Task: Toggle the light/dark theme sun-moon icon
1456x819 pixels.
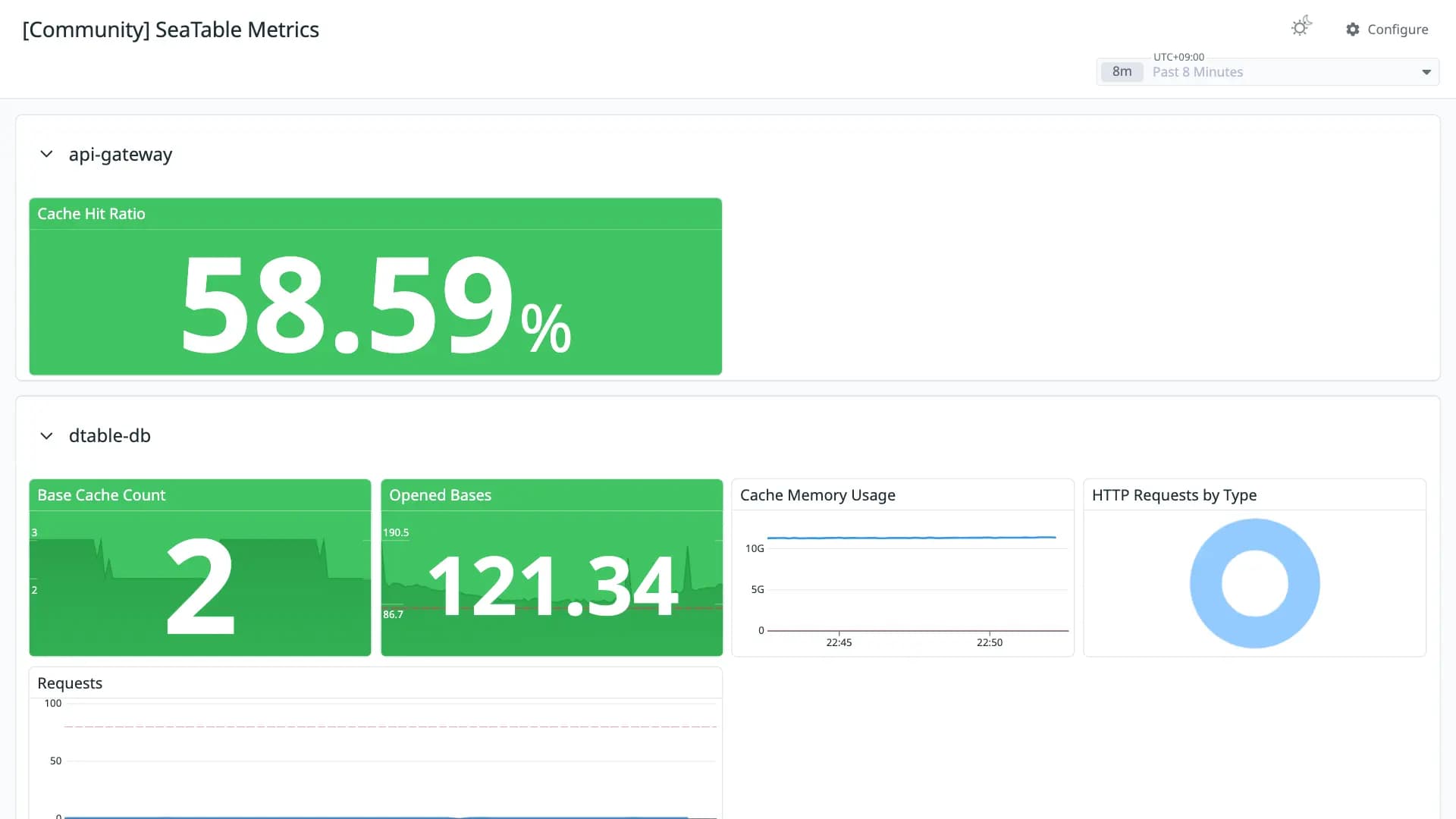Action: pyautogui.click(x=1301, y=27)
